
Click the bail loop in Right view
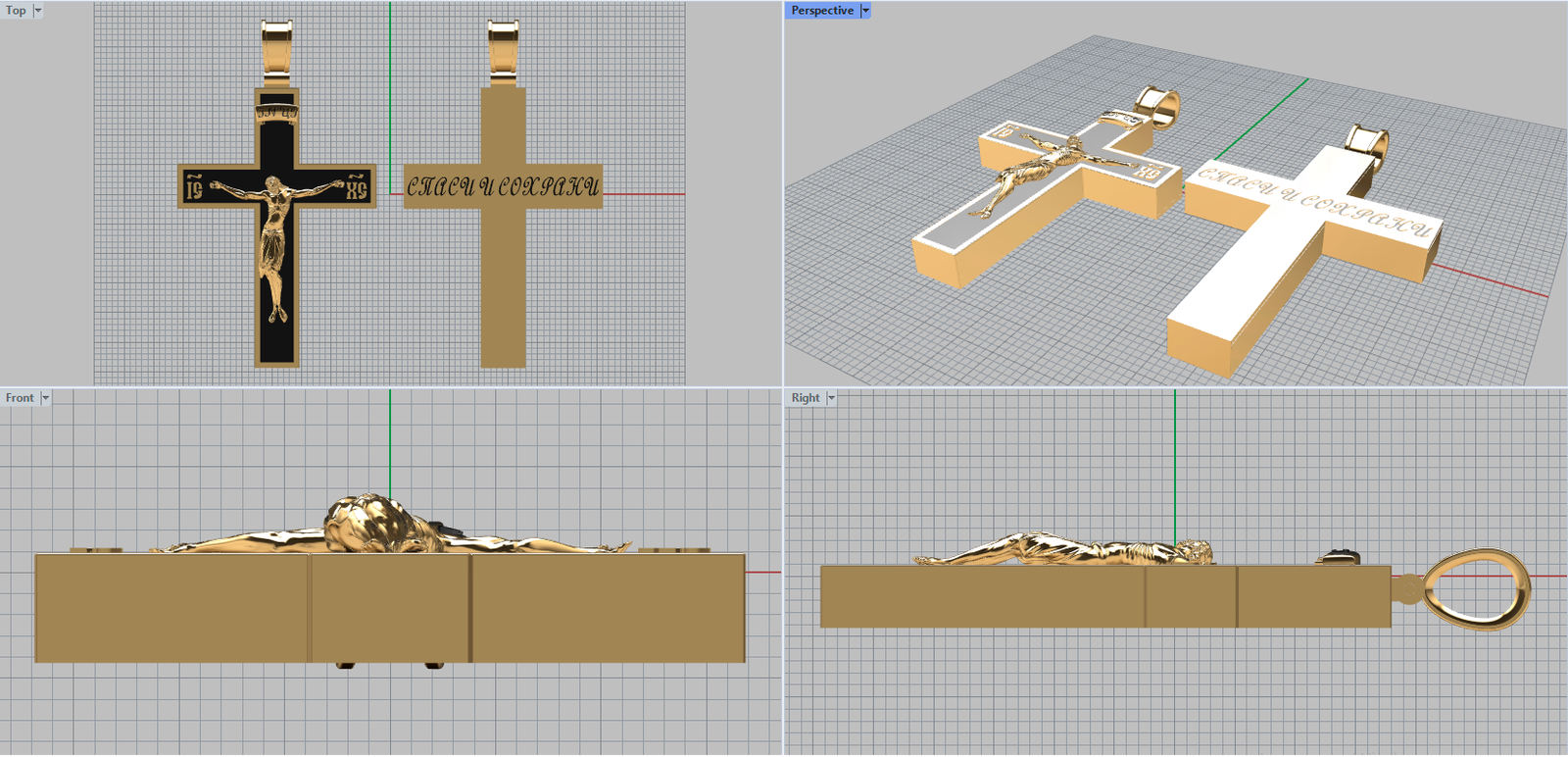pyautogui.click(x=1475, y=587)
